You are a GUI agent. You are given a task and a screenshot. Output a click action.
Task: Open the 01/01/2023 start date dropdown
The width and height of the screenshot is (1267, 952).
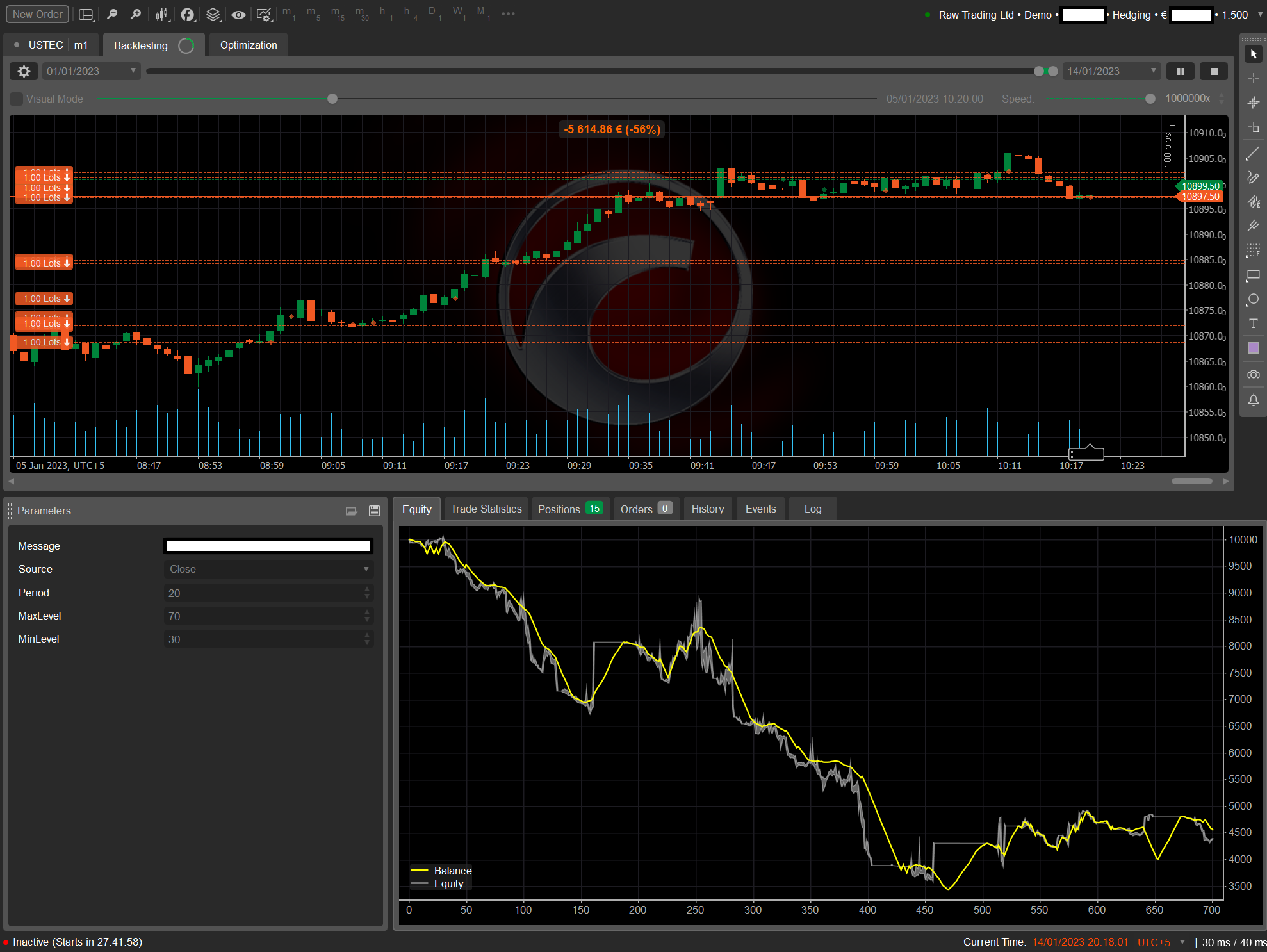(x=91, y=71)
